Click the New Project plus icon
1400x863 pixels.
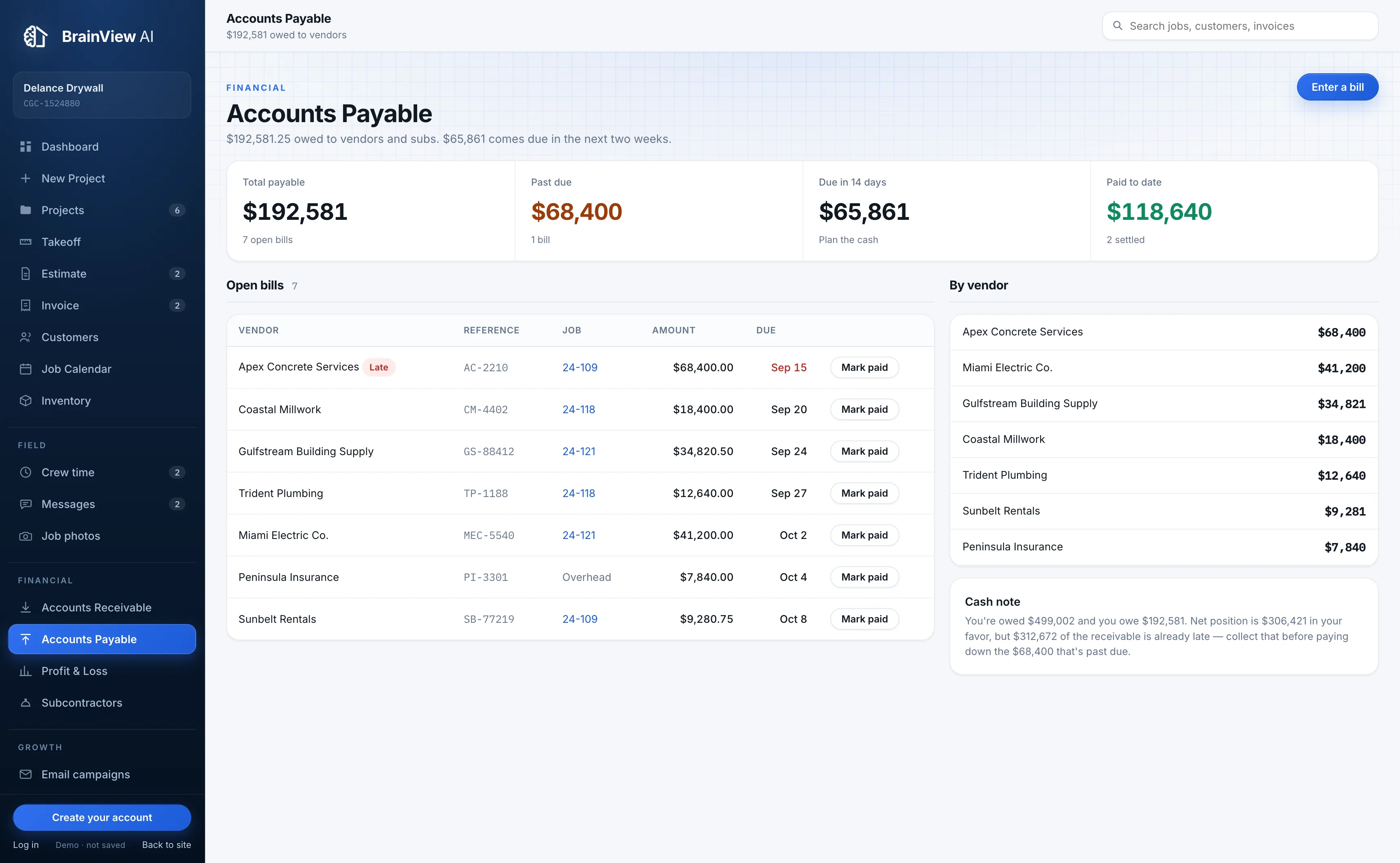tap(26, 179)
